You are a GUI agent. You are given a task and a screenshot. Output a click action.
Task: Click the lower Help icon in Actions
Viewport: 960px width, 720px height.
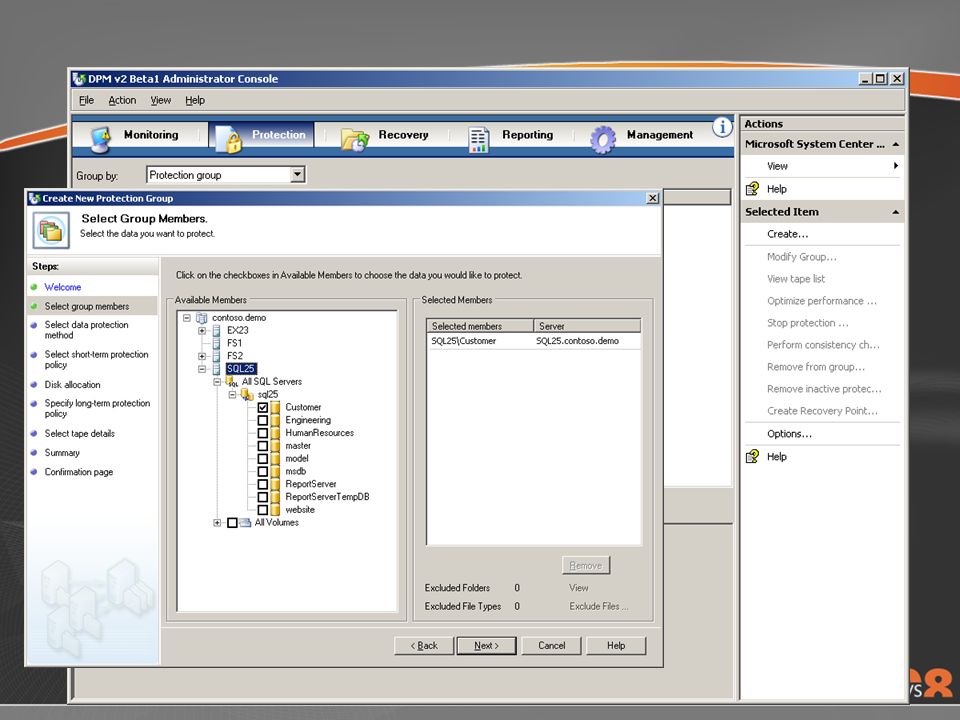(752, 456)
